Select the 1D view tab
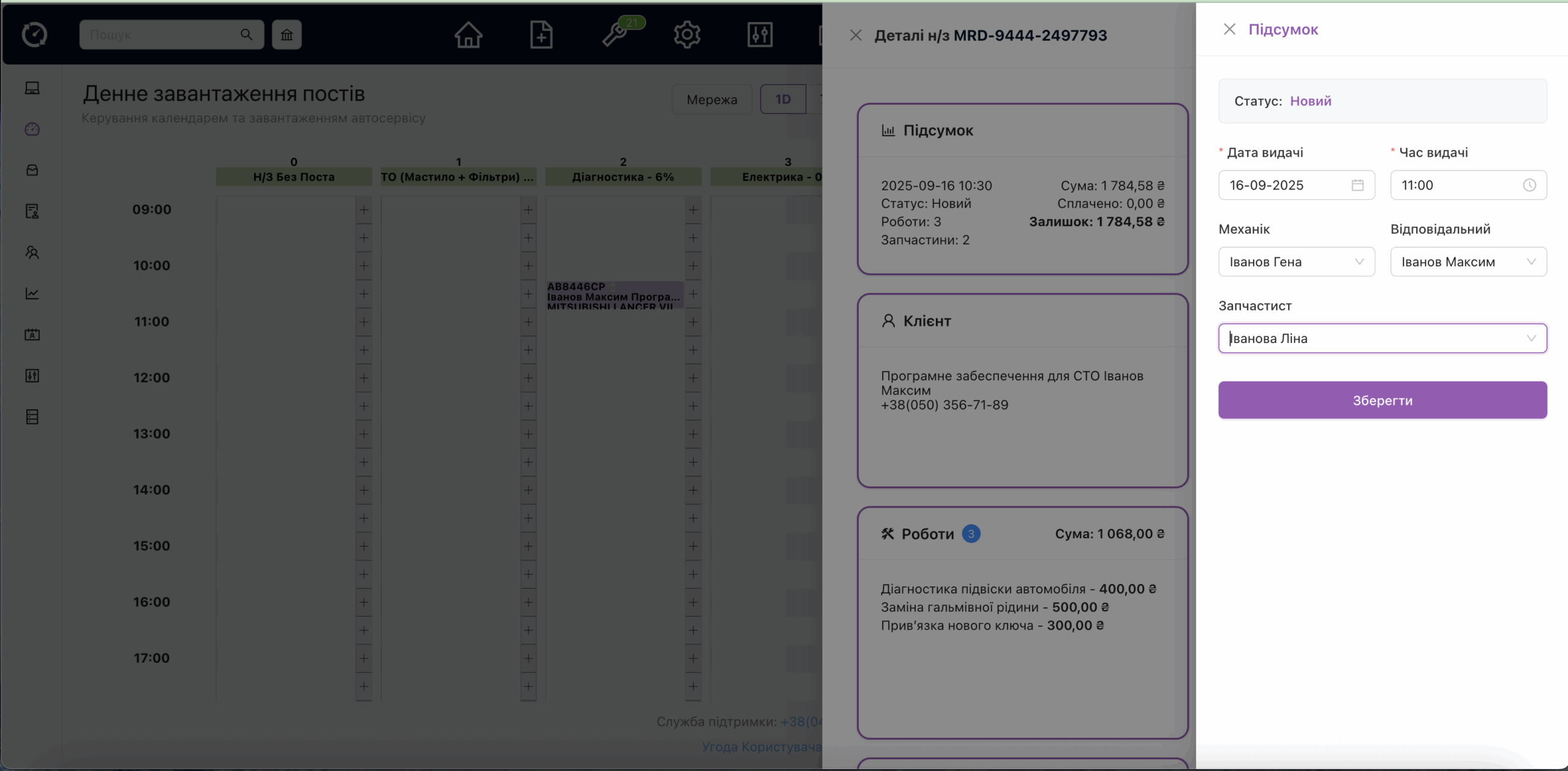 [783, 99]
